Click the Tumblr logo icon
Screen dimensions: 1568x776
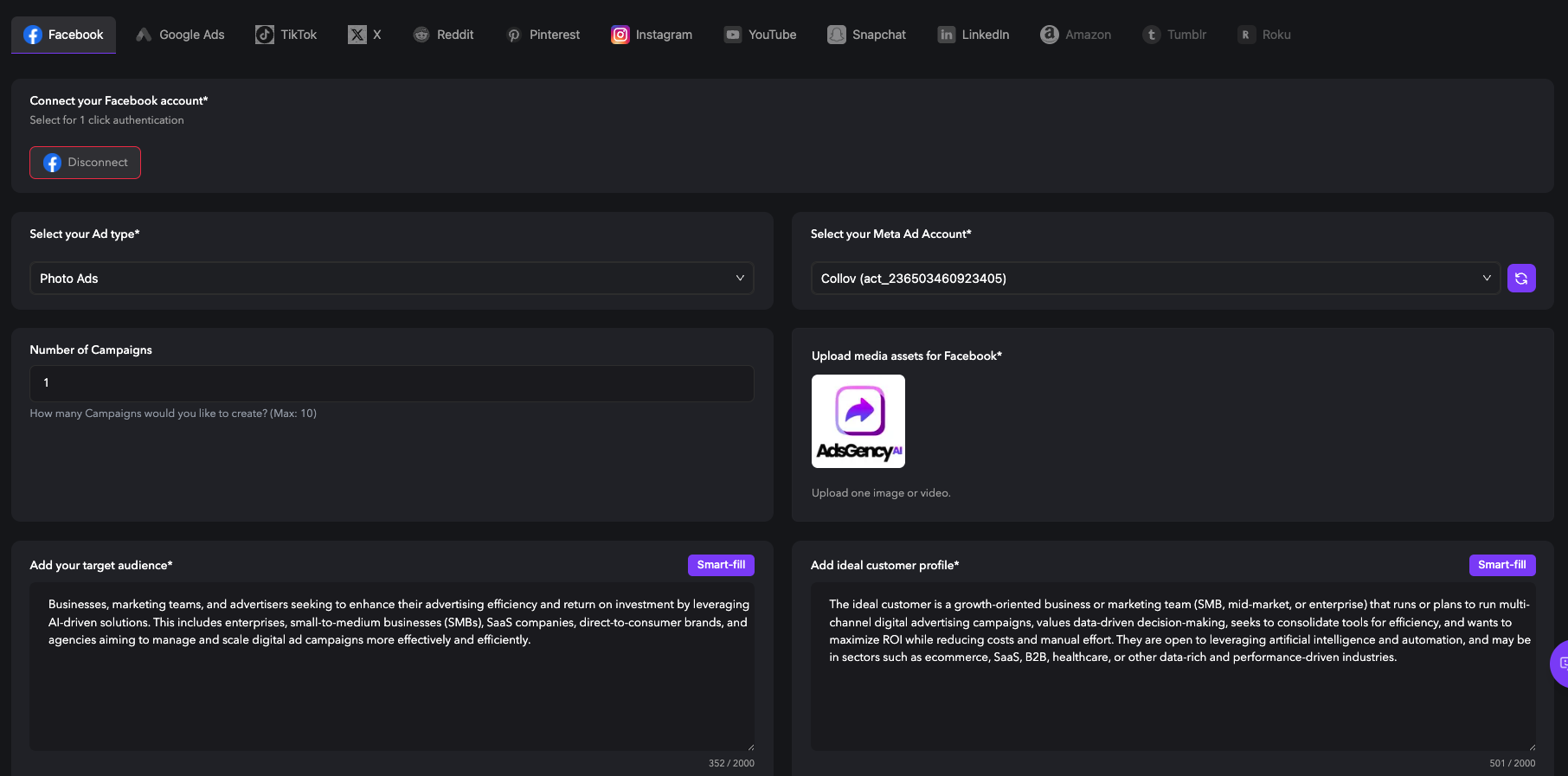(1152, 35)
